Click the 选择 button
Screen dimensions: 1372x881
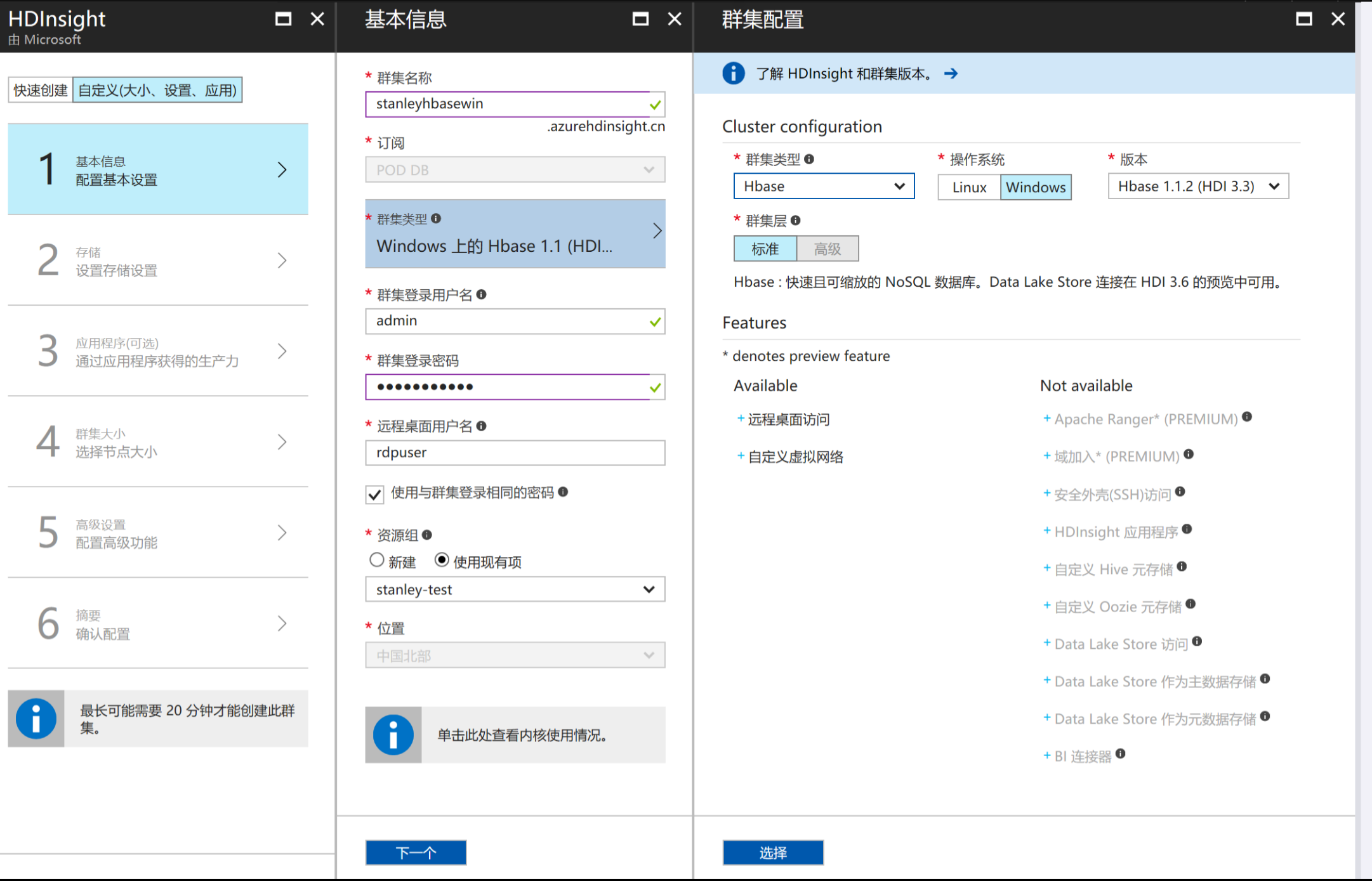[x=773, y=852]
